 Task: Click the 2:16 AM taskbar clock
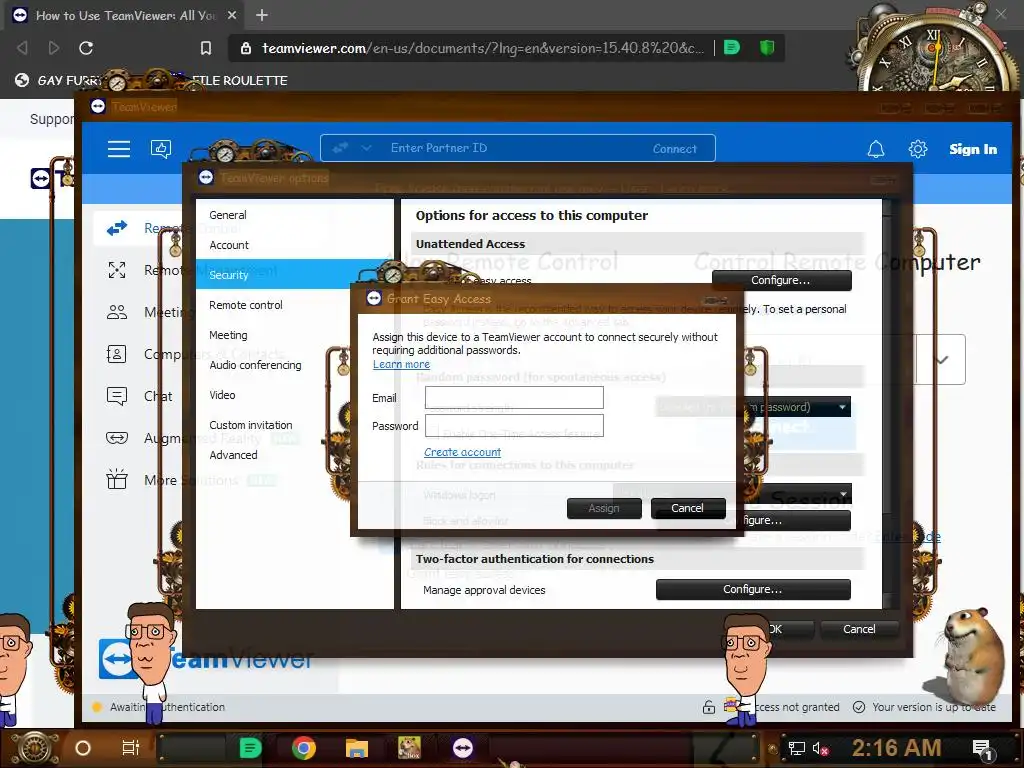(896, 748)
